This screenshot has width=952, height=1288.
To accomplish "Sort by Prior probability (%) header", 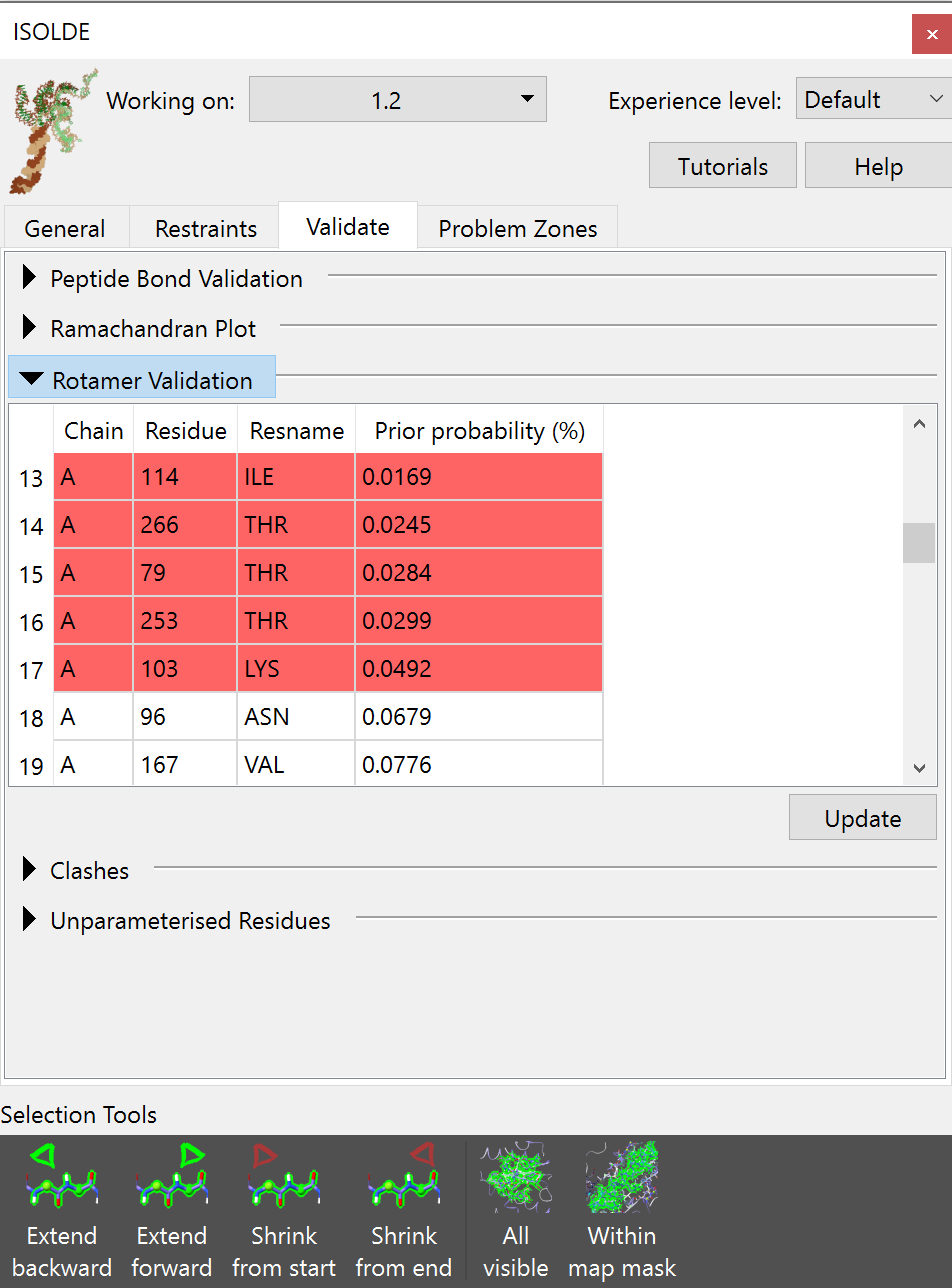I will point(480,431).
